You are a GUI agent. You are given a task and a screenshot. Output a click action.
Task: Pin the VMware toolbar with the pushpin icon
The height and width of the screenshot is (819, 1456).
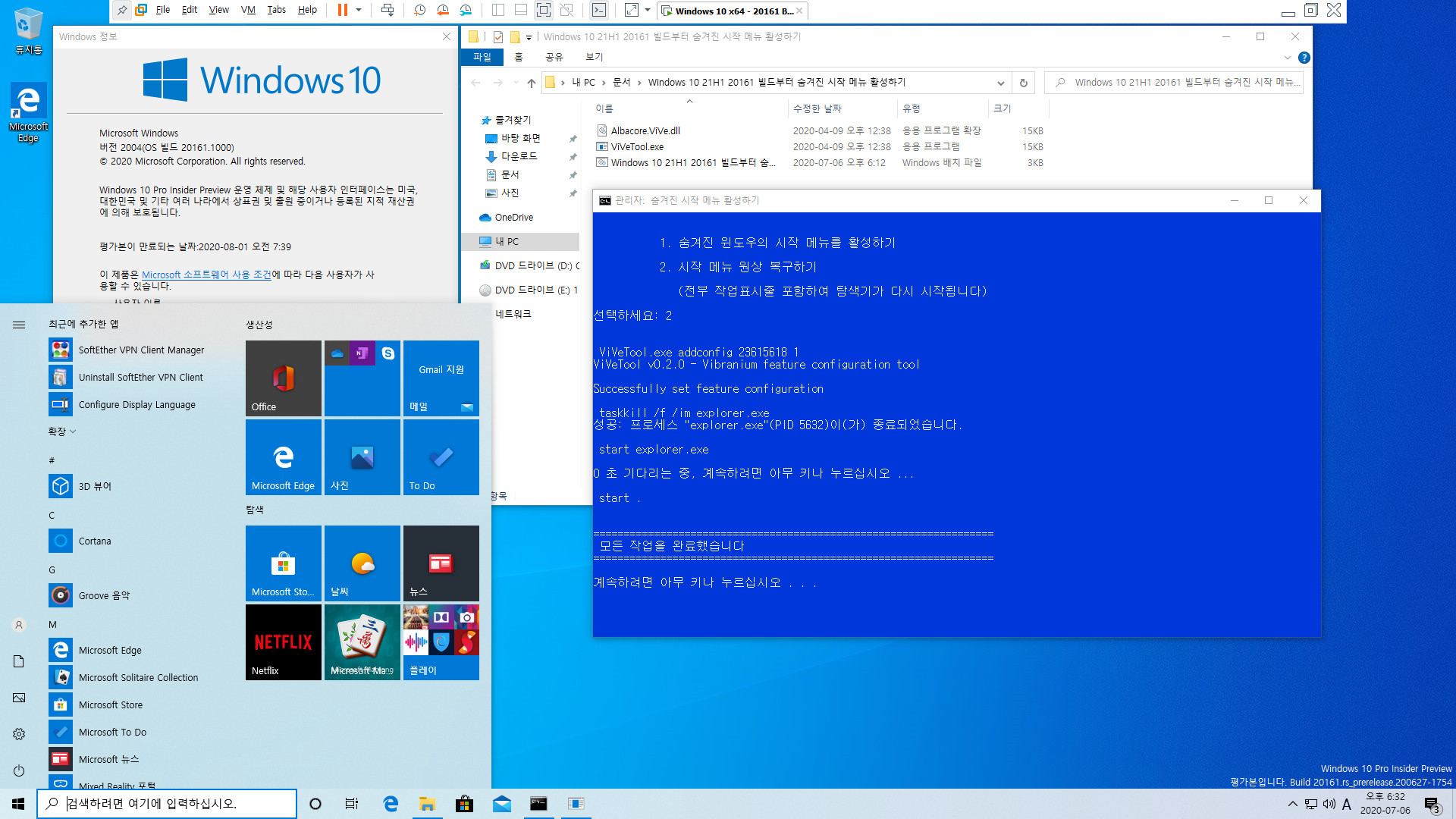tap(122, 10)
